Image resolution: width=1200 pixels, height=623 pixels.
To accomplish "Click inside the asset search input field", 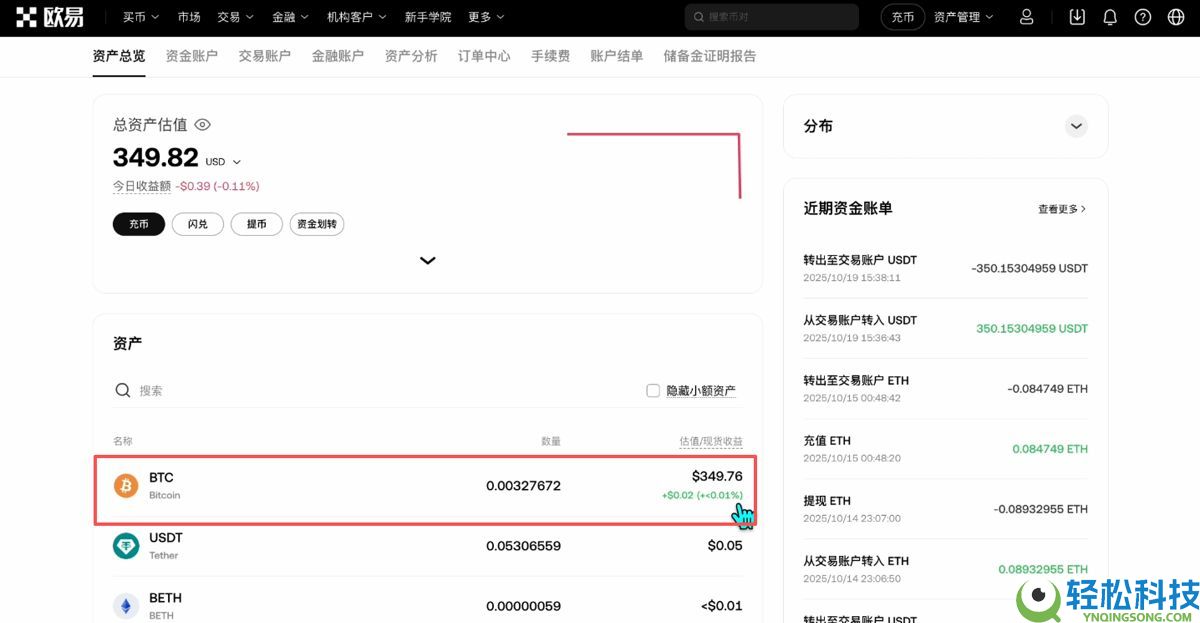I will click(x=200, y=390).
